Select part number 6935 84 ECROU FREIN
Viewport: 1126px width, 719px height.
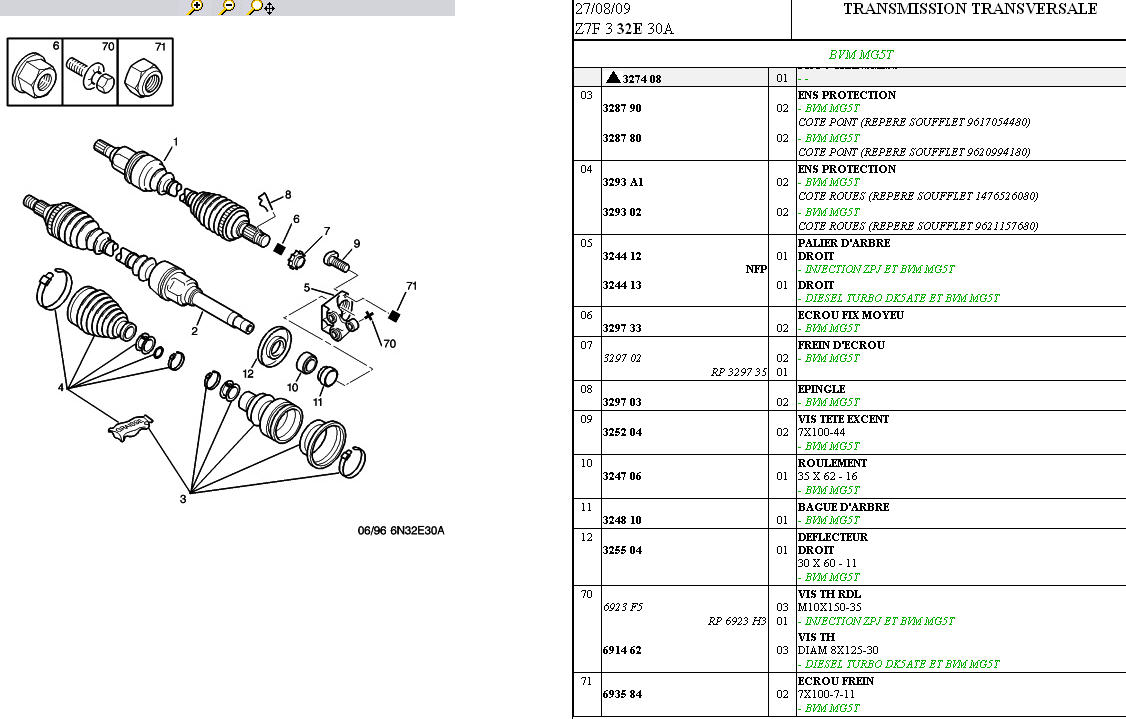[622, 694]
